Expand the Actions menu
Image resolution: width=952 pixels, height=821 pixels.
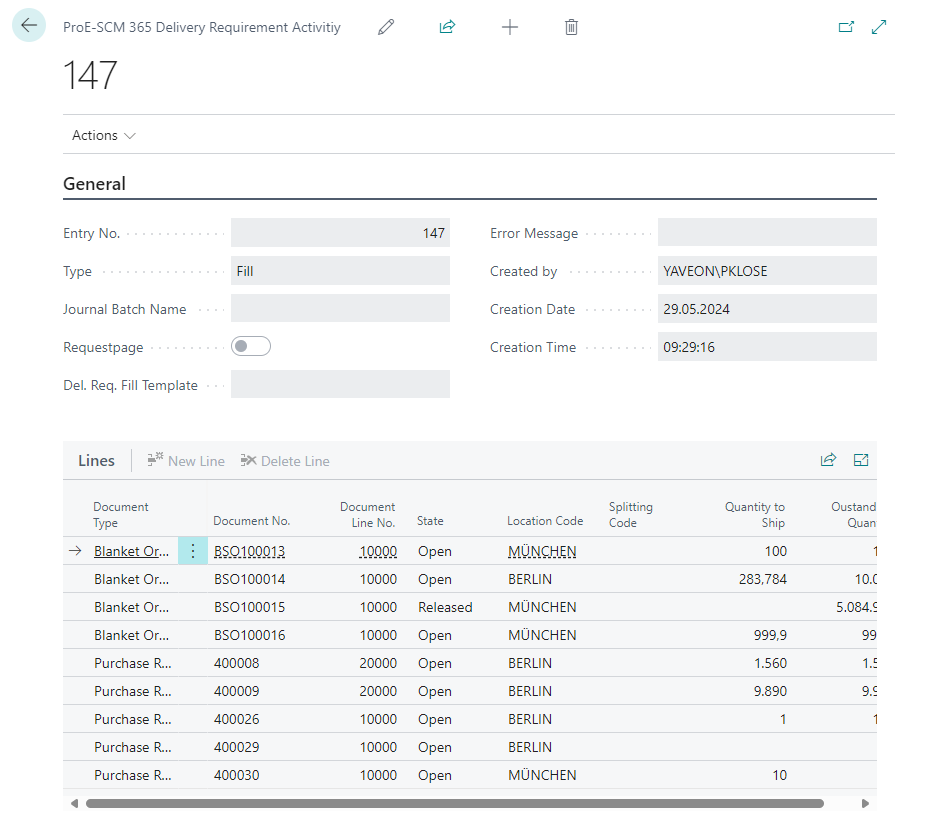(x=103, y=135)
